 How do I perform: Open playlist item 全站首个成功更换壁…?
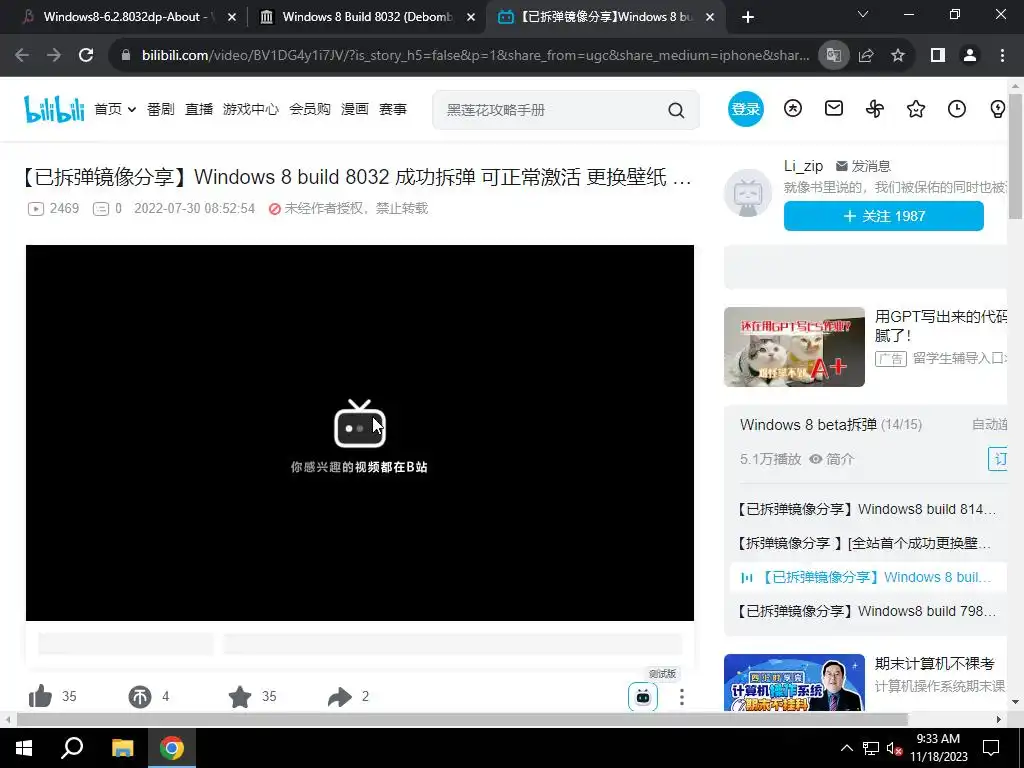864,543
